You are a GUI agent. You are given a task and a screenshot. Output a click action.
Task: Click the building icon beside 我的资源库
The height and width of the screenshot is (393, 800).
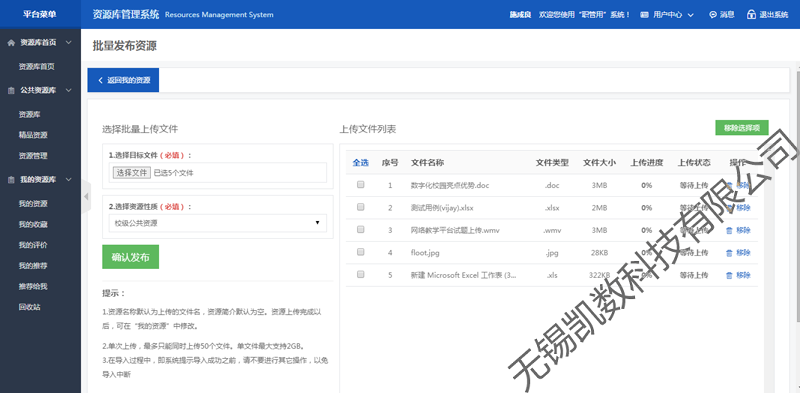(x=11, y=180)
